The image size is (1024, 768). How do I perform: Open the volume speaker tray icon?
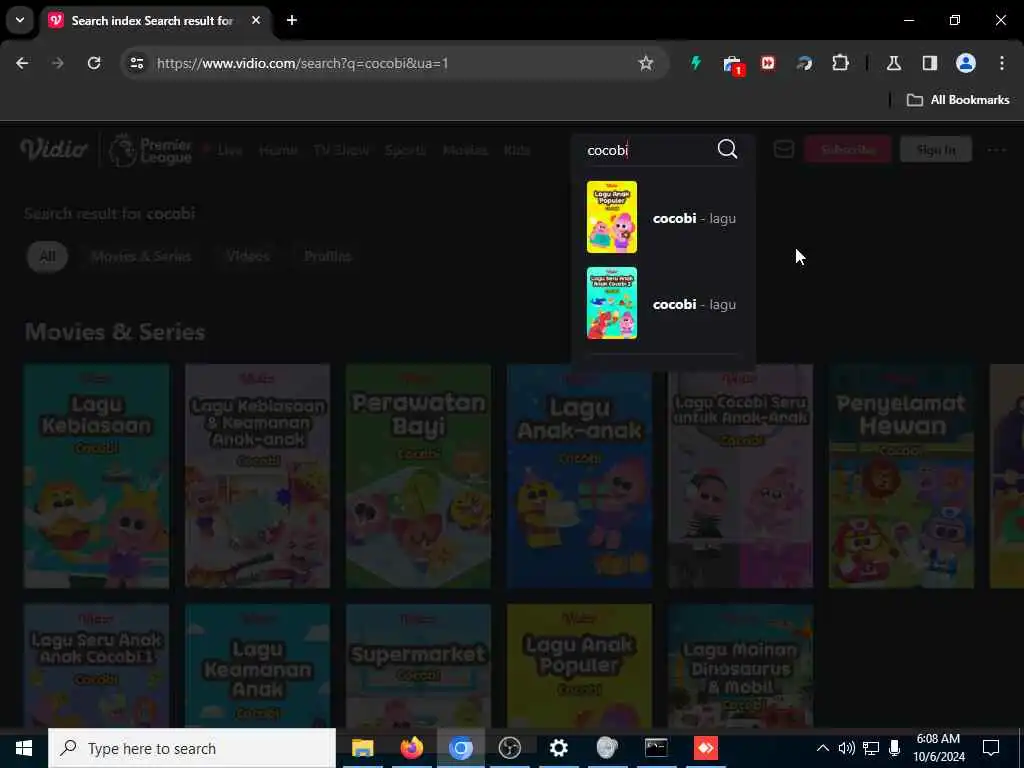pos(846,748)
